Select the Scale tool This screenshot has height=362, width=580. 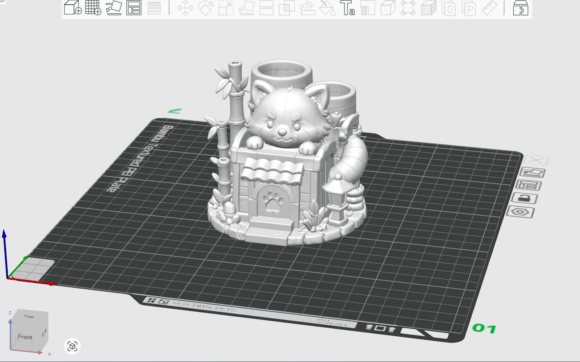(x=226, y=7)
